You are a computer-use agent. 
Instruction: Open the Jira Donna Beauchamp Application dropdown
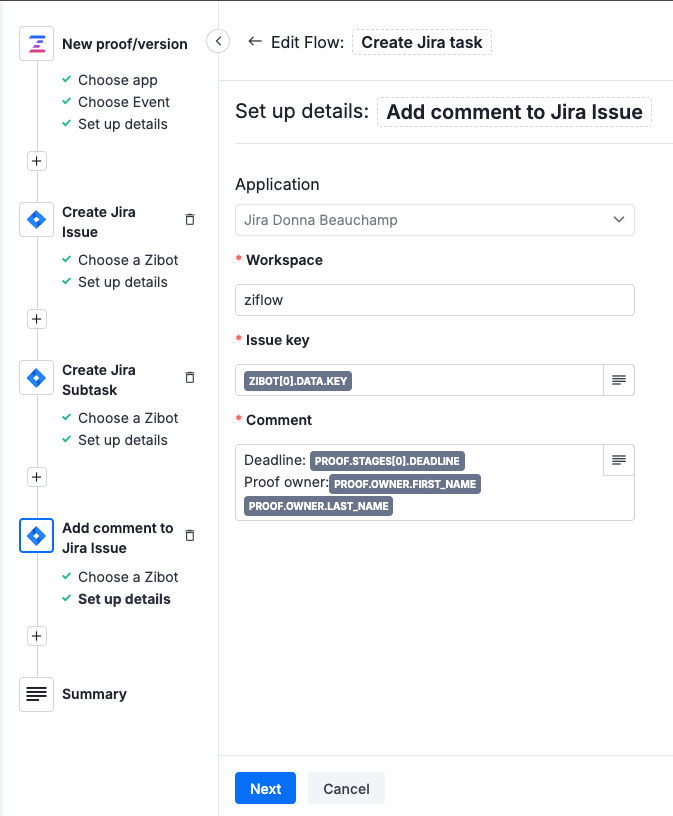pos(434,219)
